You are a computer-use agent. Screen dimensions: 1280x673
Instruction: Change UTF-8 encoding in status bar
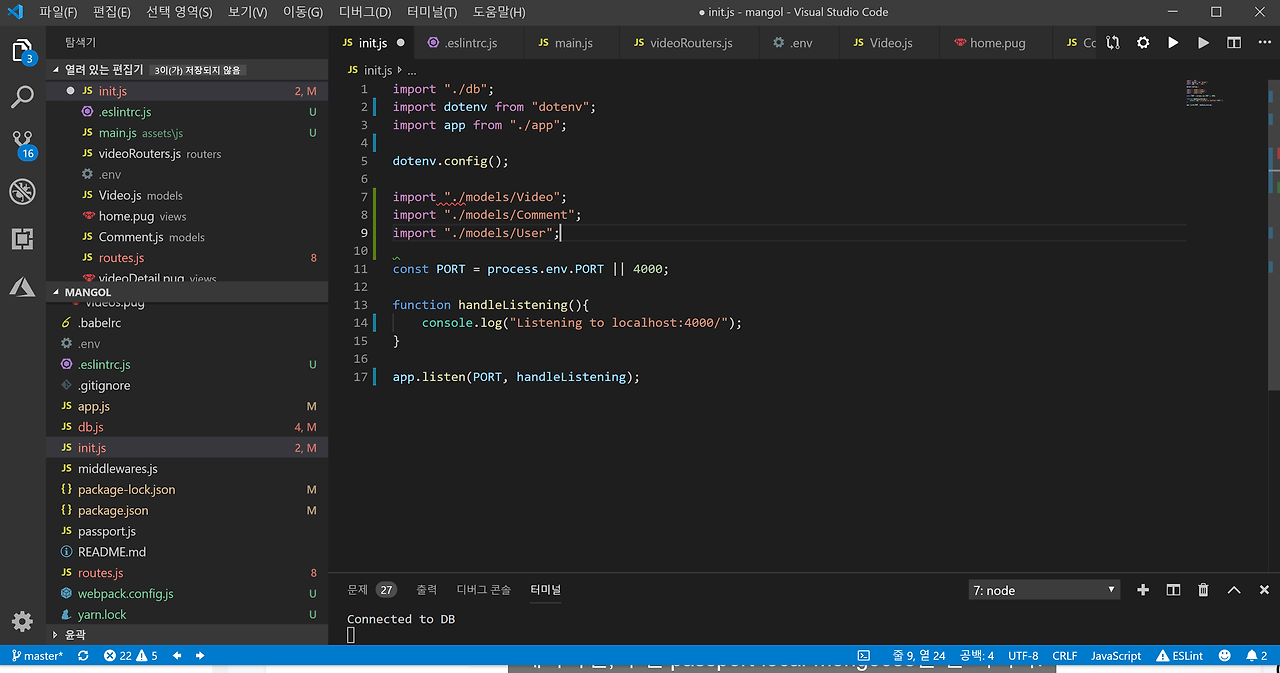coord(1023,656)
